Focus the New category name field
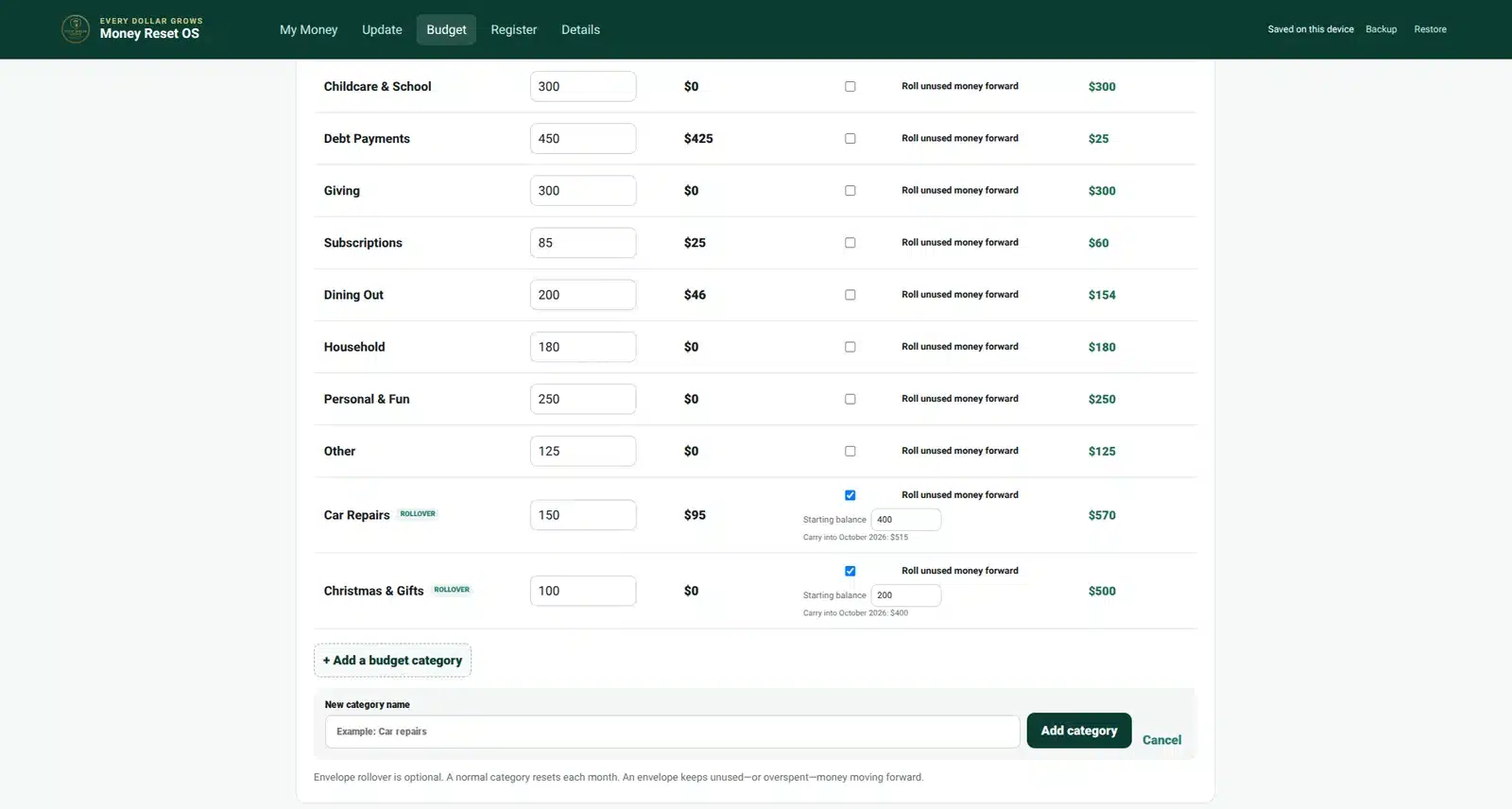This screenshot has width=1512, height=809. [672, 732]
